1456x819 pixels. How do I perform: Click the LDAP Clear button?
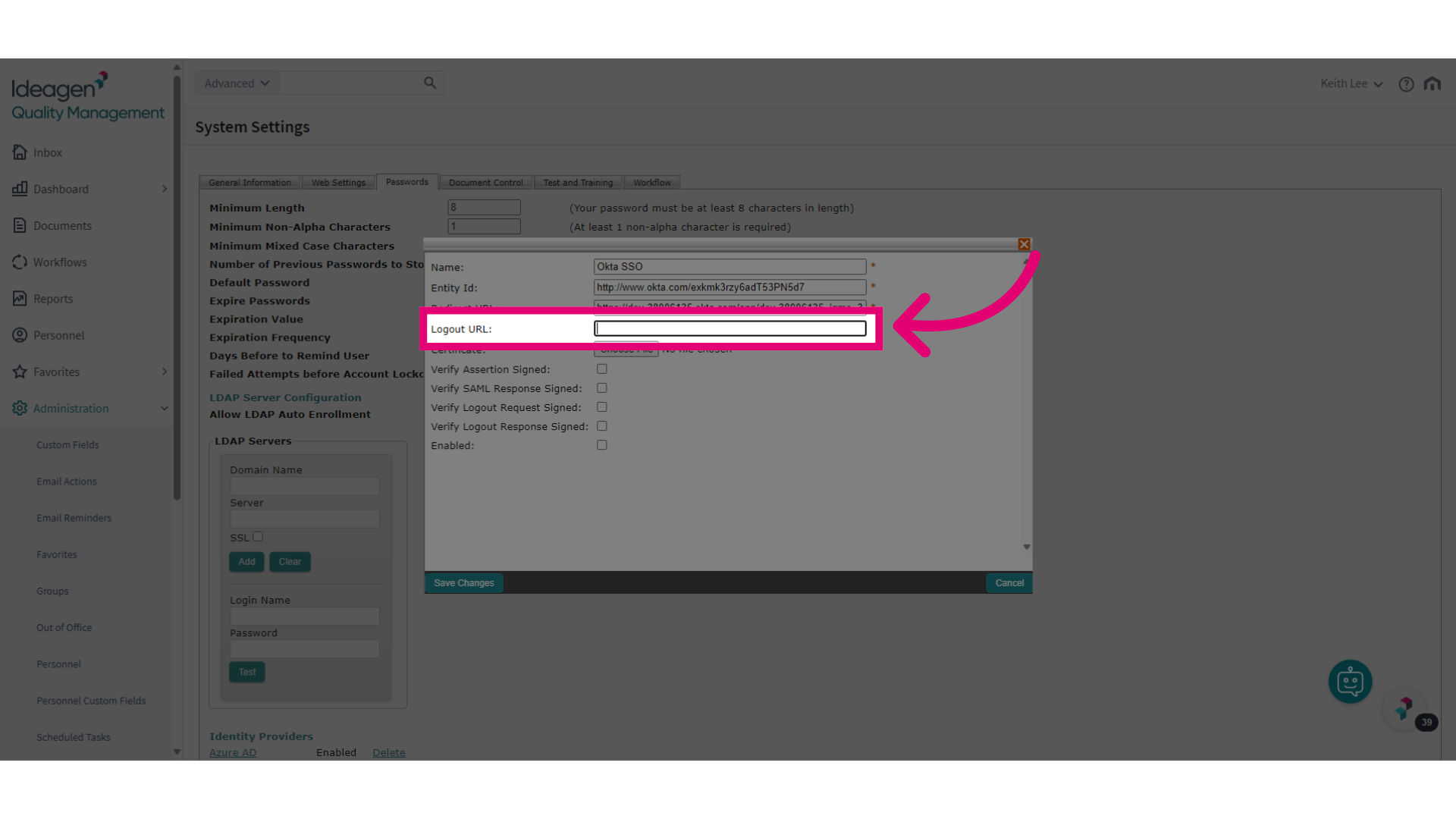coord(290,562)
